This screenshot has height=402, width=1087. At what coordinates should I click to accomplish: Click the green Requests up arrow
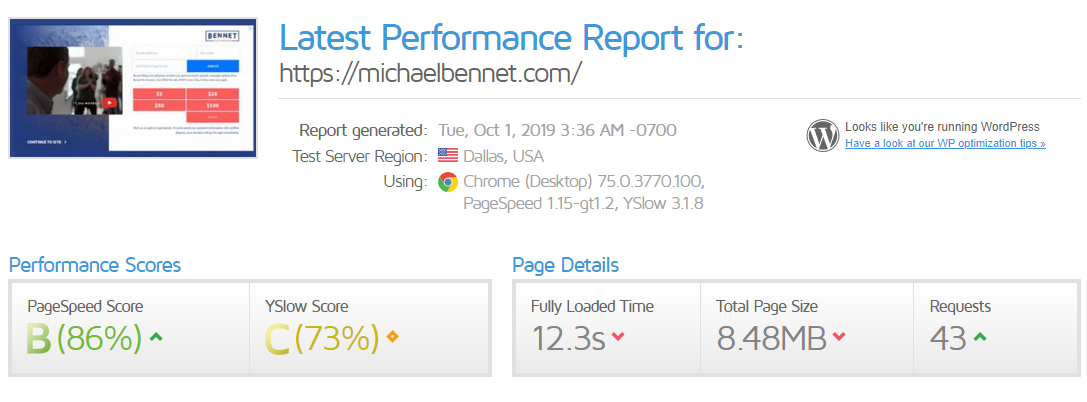[980, 338]
